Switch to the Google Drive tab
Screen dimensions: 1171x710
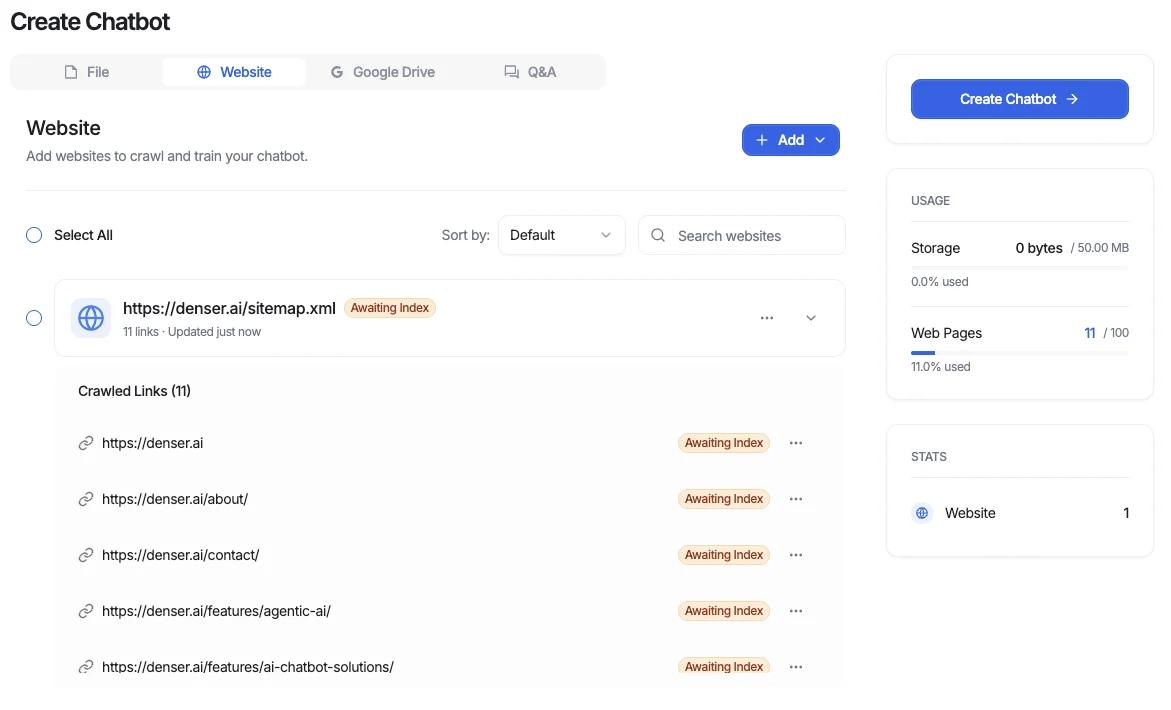point(382,71)
